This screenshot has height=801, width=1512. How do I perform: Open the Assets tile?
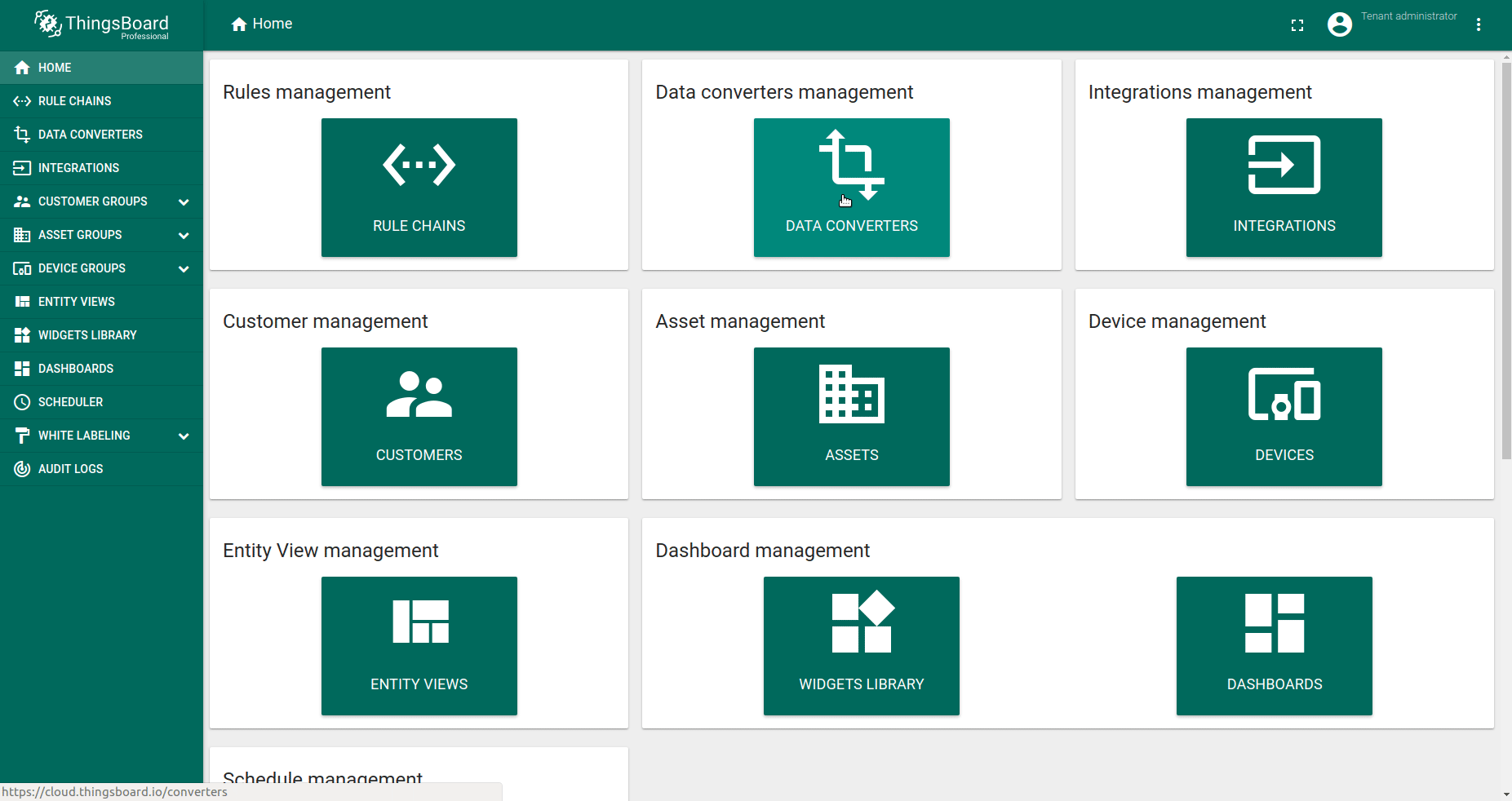tap(851, 417)
